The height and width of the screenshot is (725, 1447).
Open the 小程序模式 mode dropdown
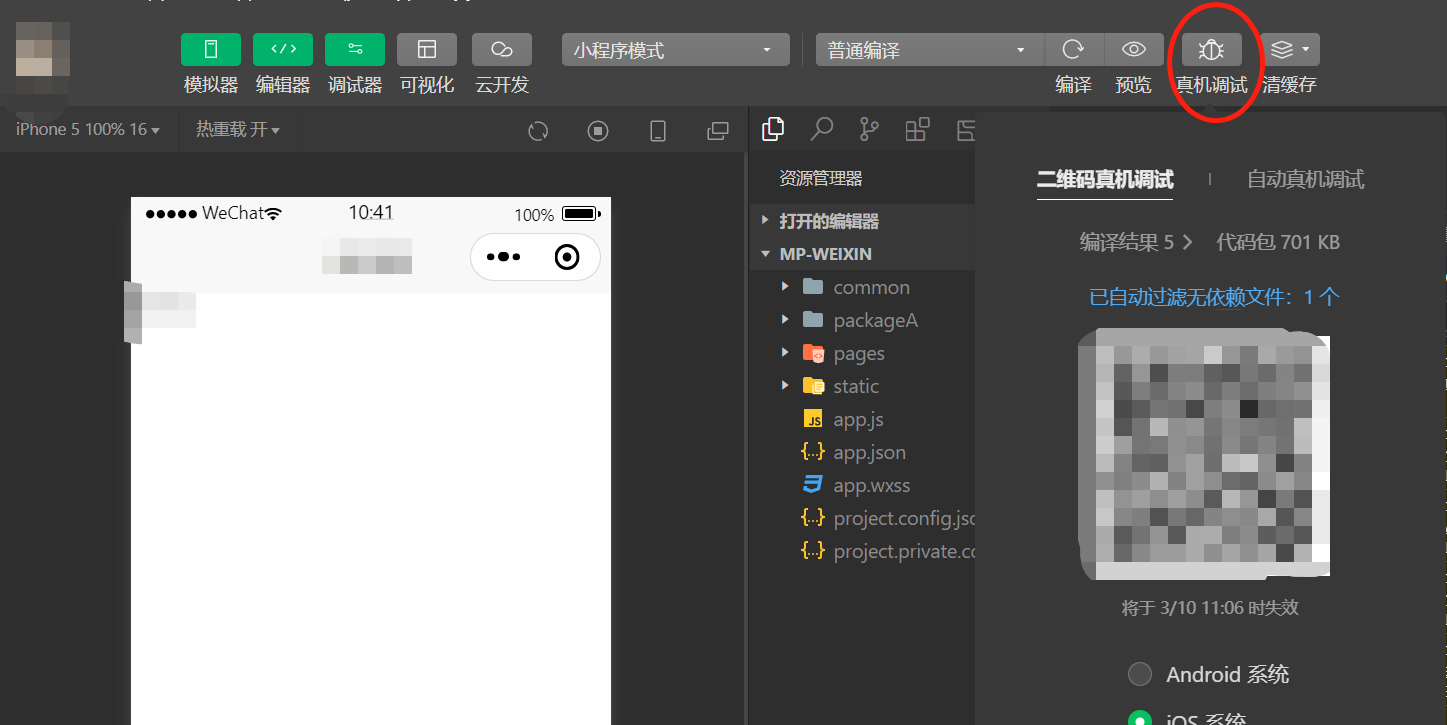click(x=675, y=50)
